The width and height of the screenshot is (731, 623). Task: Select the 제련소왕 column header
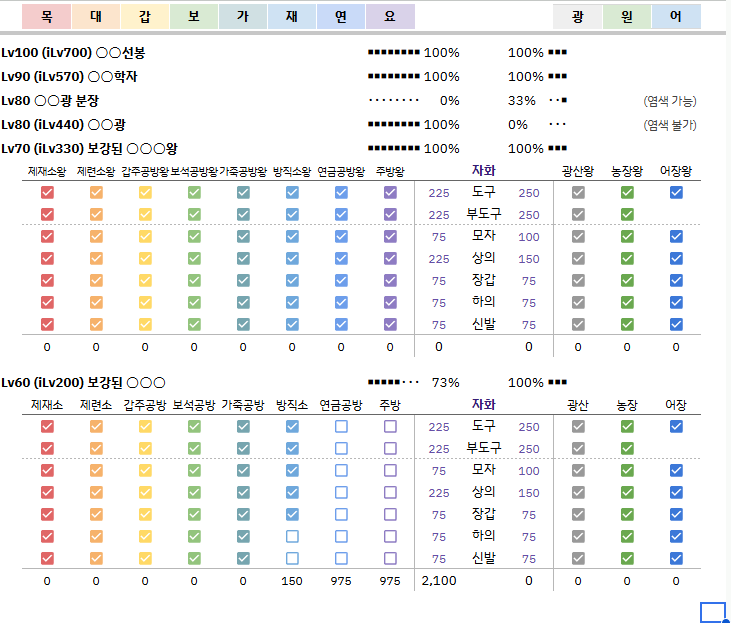(96, 172)
